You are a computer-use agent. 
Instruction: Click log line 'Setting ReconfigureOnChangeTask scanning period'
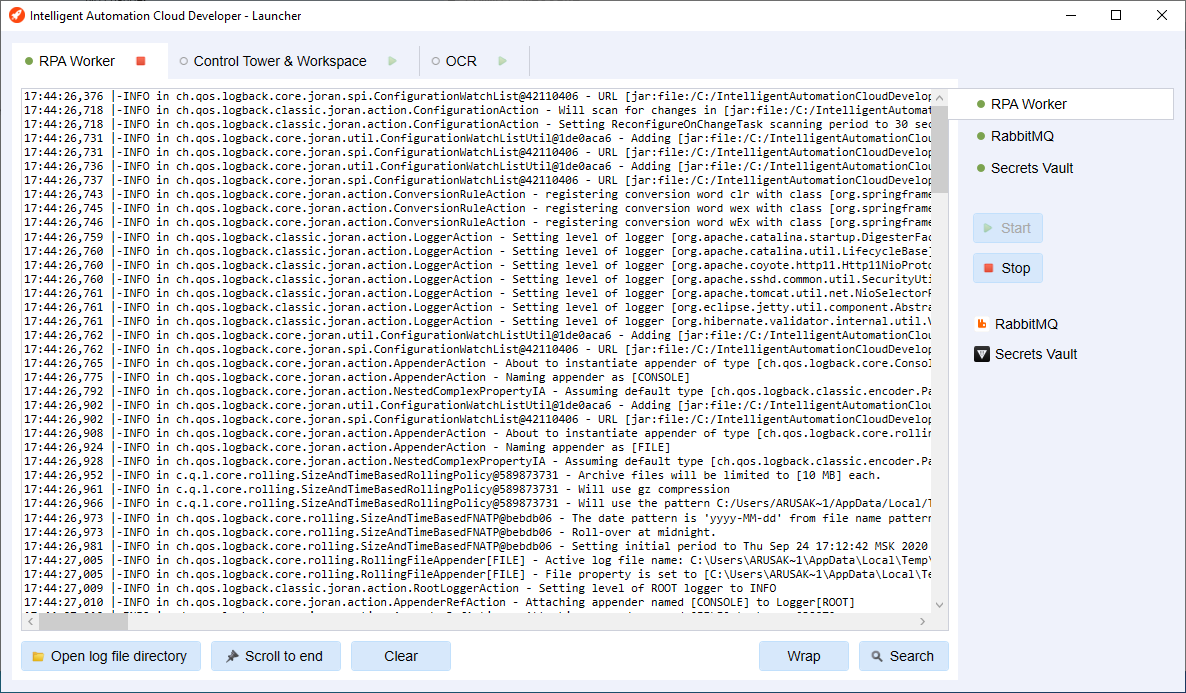point(477,124)
